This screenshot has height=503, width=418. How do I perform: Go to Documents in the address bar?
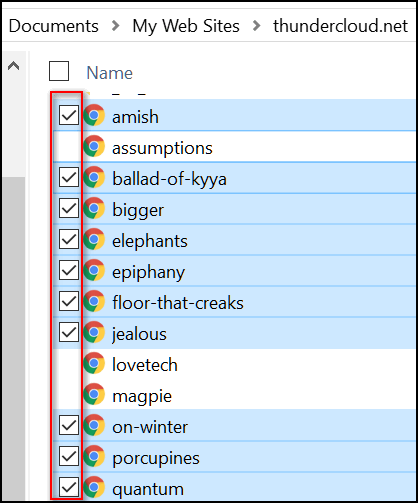click(x=54, y=26)
